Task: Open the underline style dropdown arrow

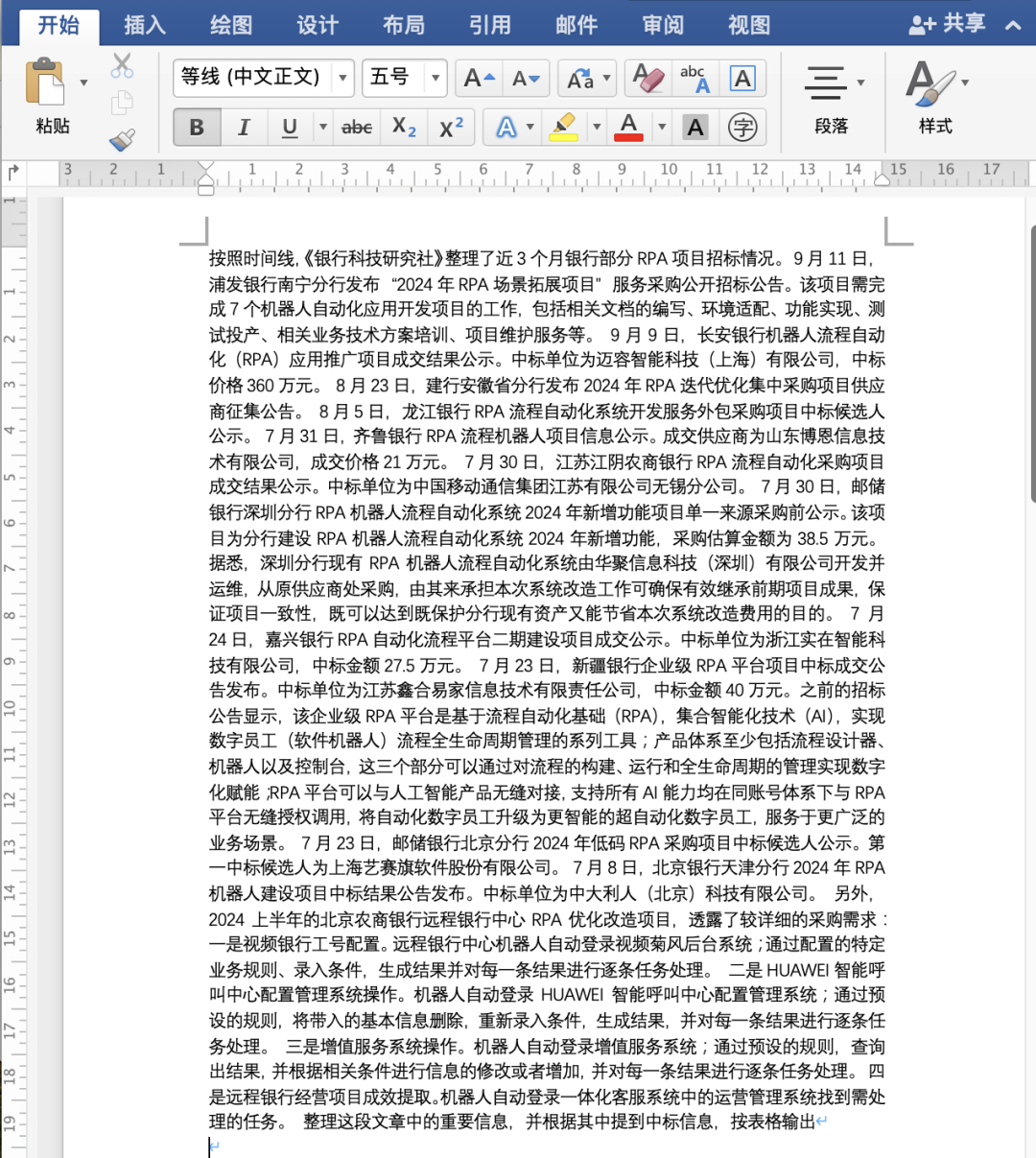Action: 322,127
